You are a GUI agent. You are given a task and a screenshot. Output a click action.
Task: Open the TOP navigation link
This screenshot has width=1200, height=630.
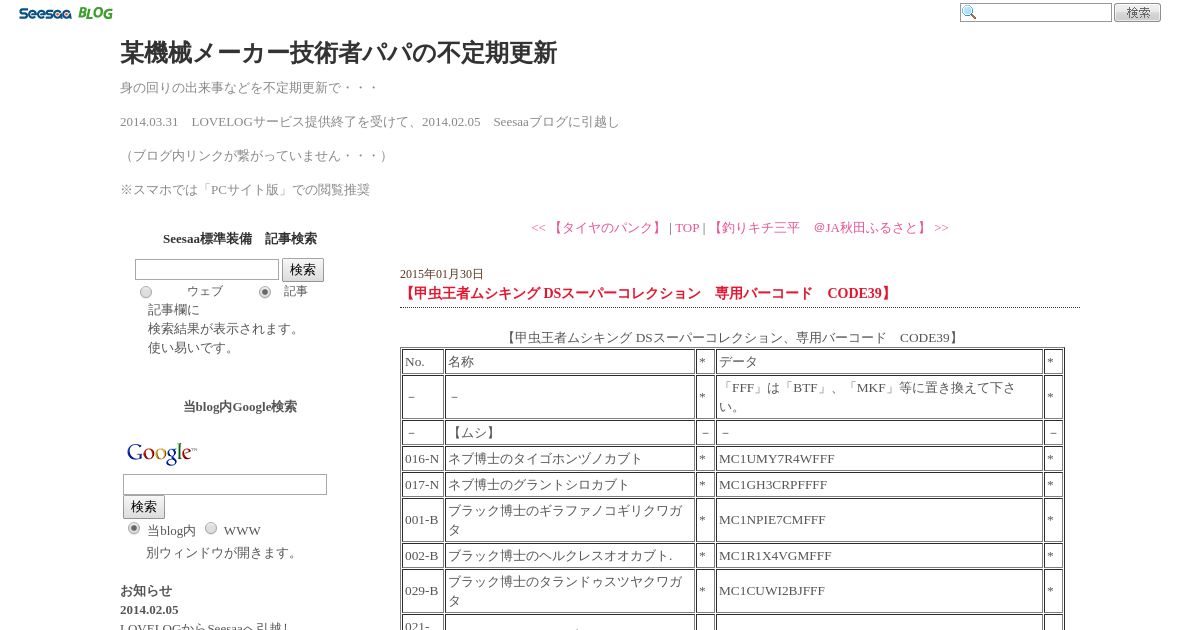687,228
